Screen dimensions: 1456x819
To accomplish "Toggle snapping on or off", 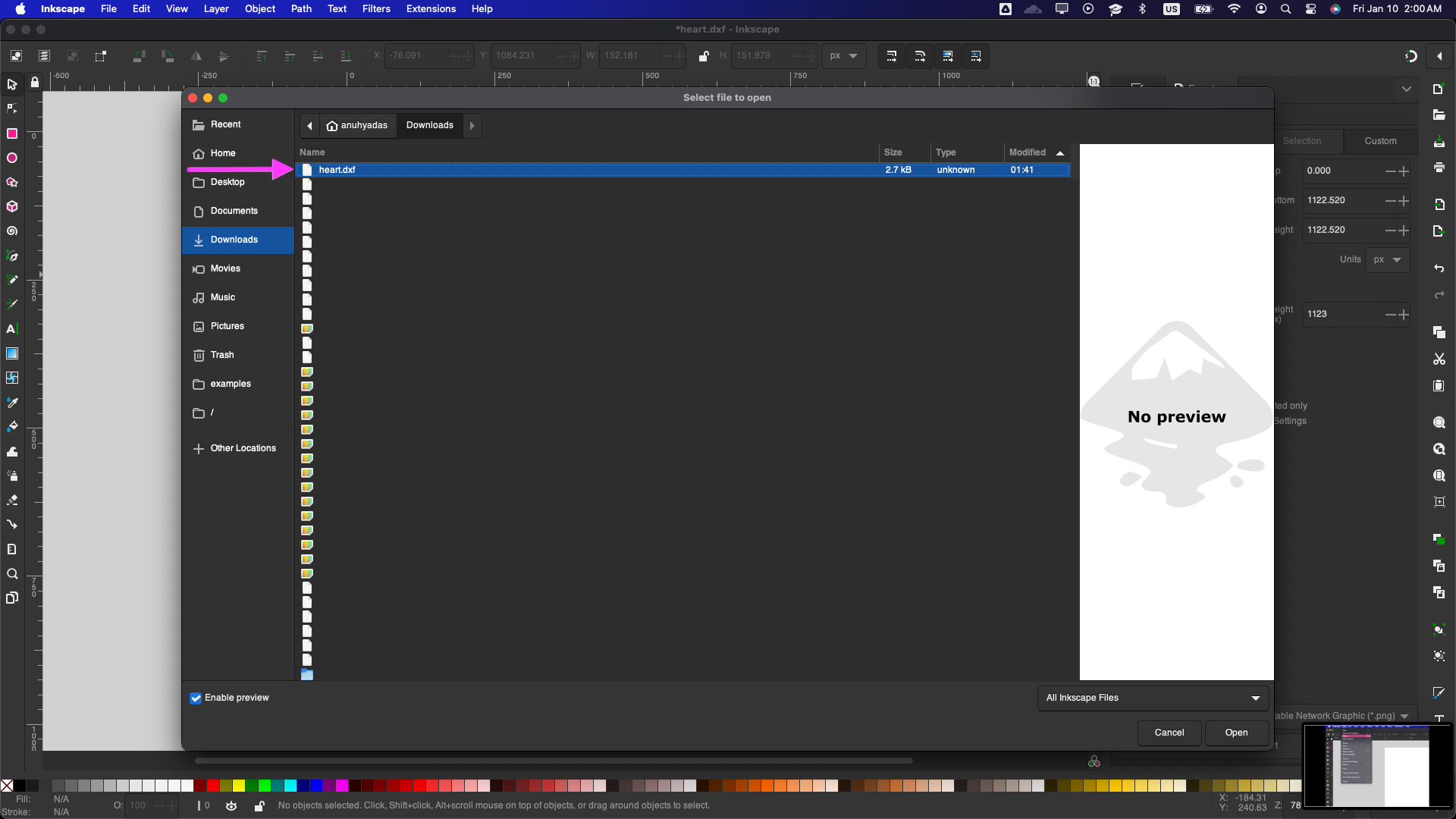I will pyautogui.click(x=1411, y=56).
